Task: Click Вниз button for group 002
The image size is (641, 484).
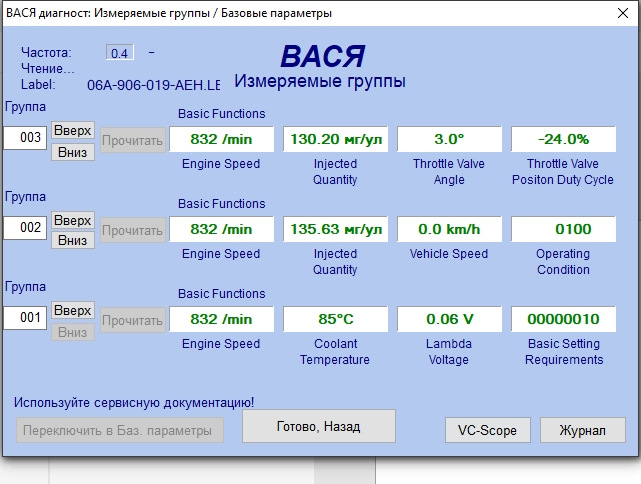Action: click(73, 240)
